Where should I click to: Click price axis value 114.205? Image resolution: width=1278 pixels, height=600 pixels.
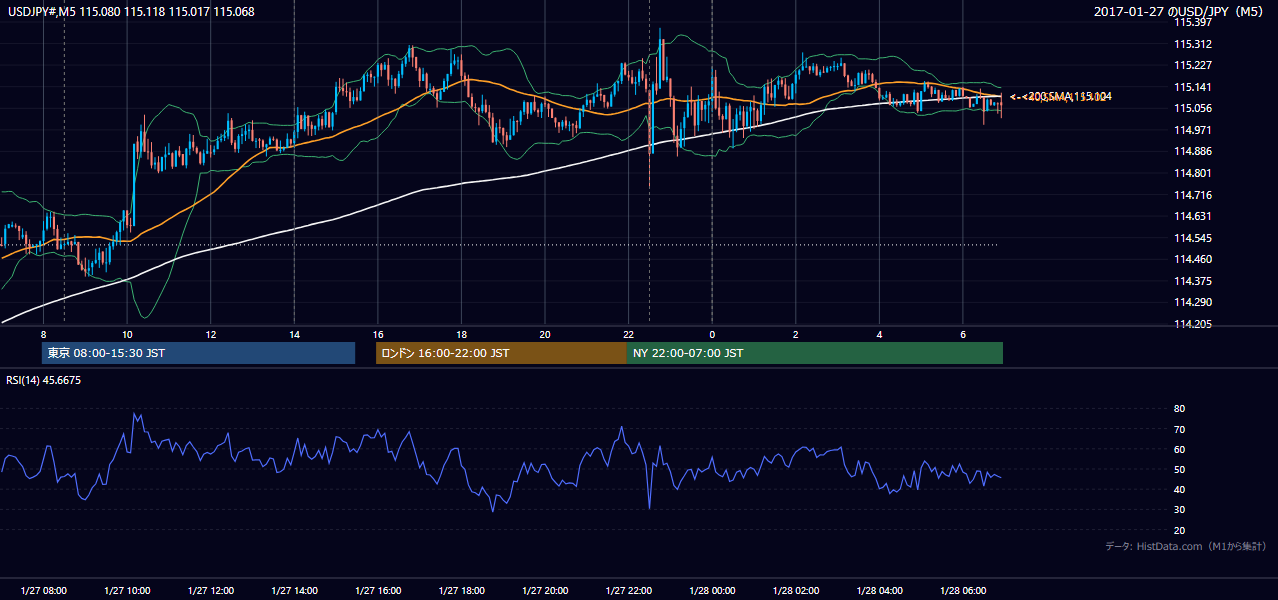[x=1193, y=324]
